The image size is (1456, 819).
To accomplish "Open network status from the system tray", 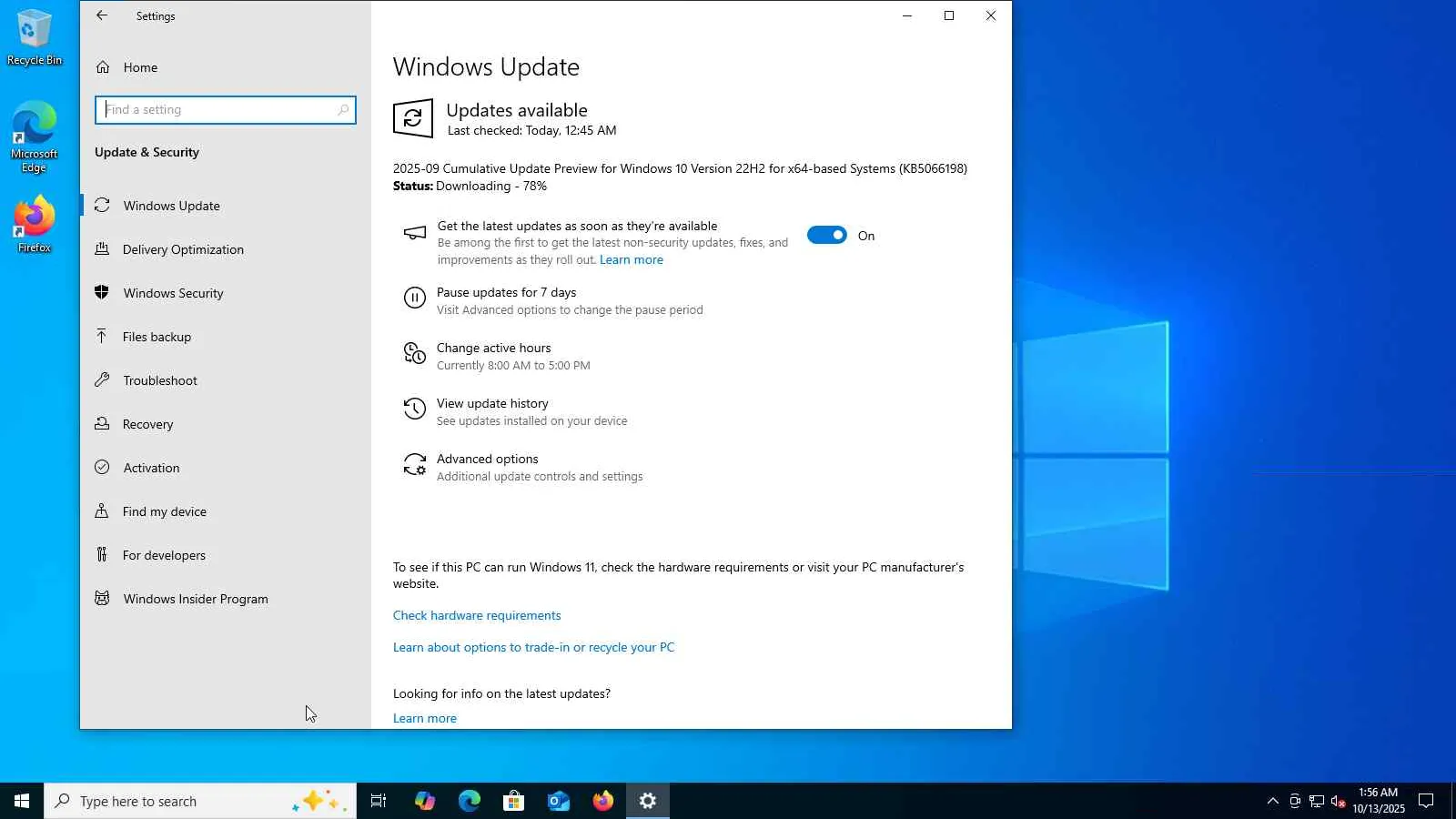I will pyautogui.click(x=1317, y=802).
